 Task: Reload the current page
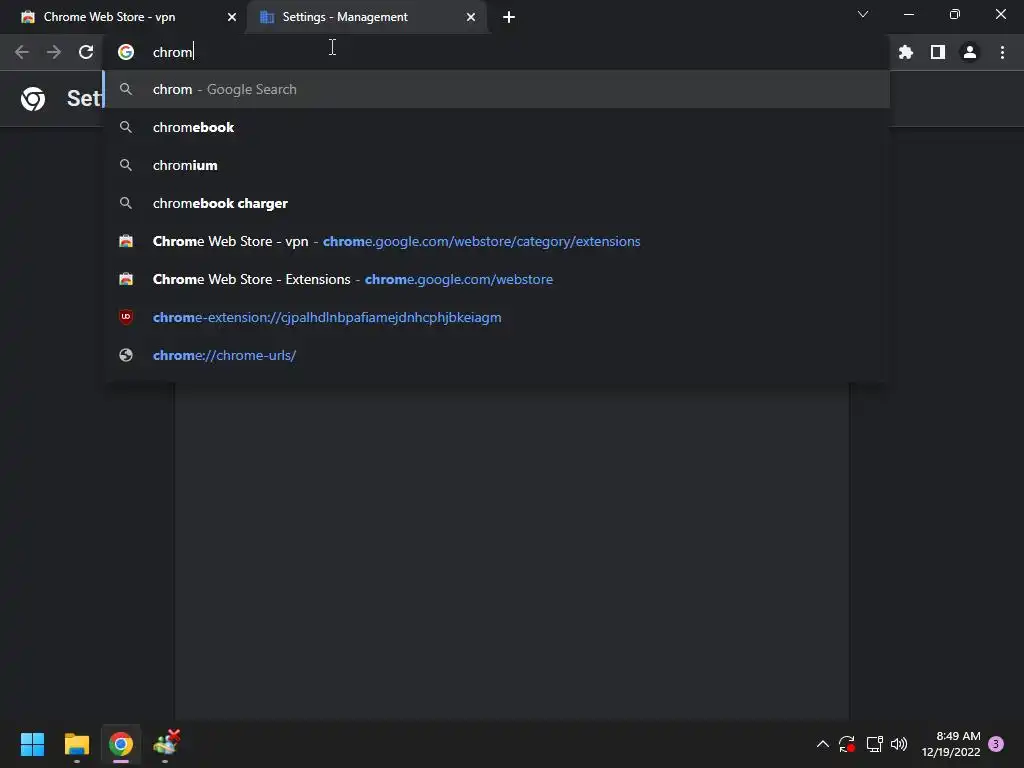86,52
